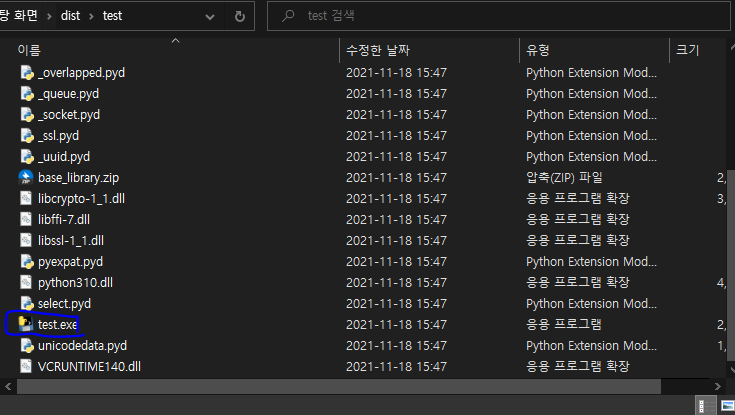
Task: Expand the chevron between dist and test
Action: point(91,16)
